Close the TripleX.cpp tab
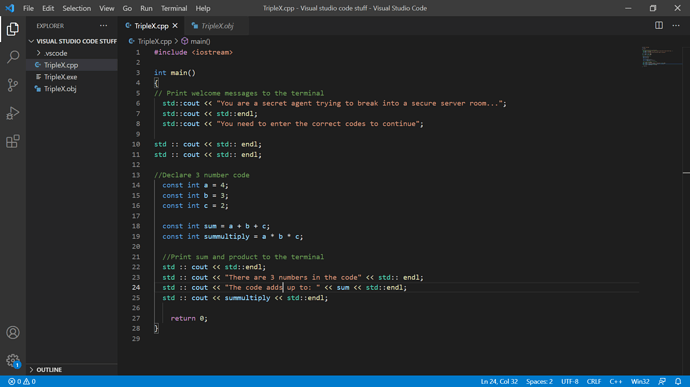The image size is (690, 387). [x=175, y=26]
